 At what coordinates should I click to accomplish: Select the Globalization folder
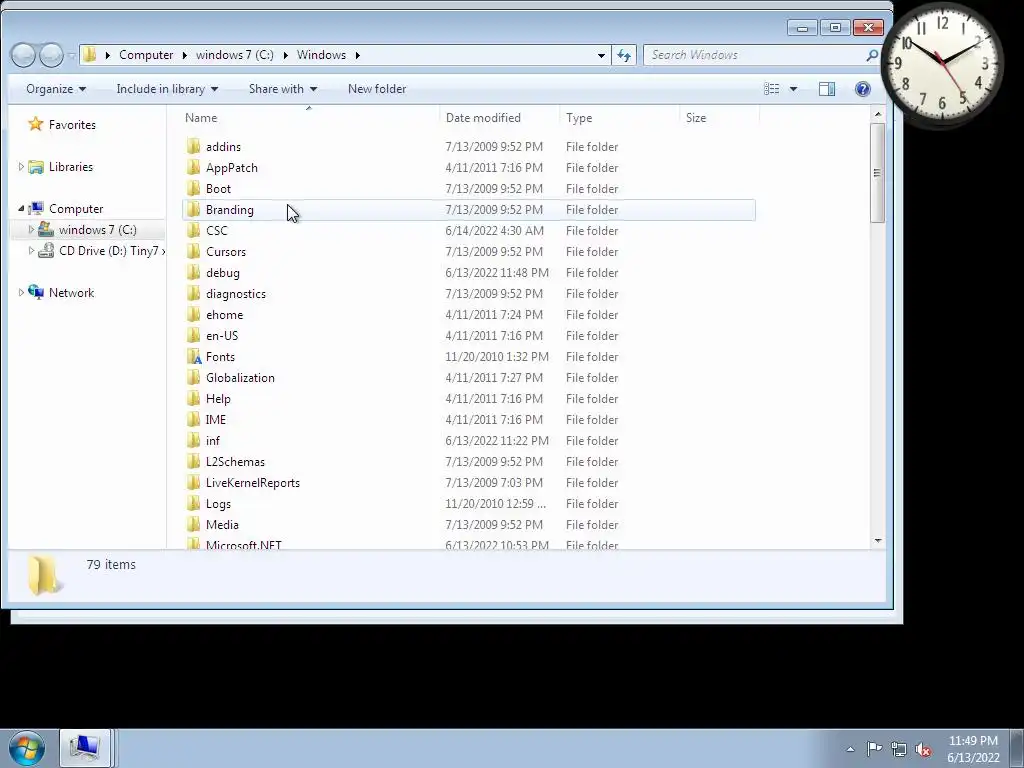(240, 377)
